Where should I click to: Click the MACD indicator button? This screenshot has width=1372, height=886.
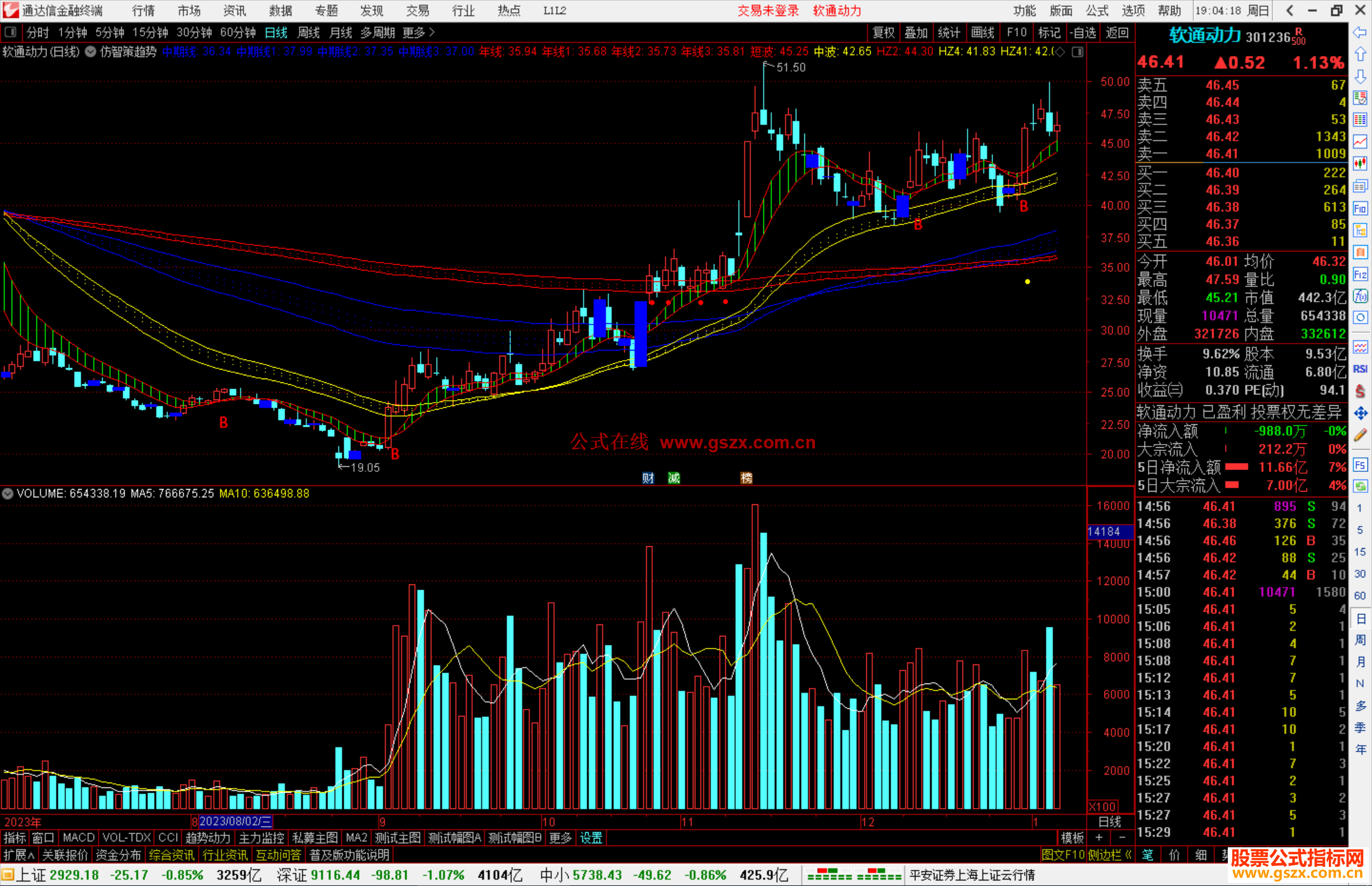click(x=78, y=838)
